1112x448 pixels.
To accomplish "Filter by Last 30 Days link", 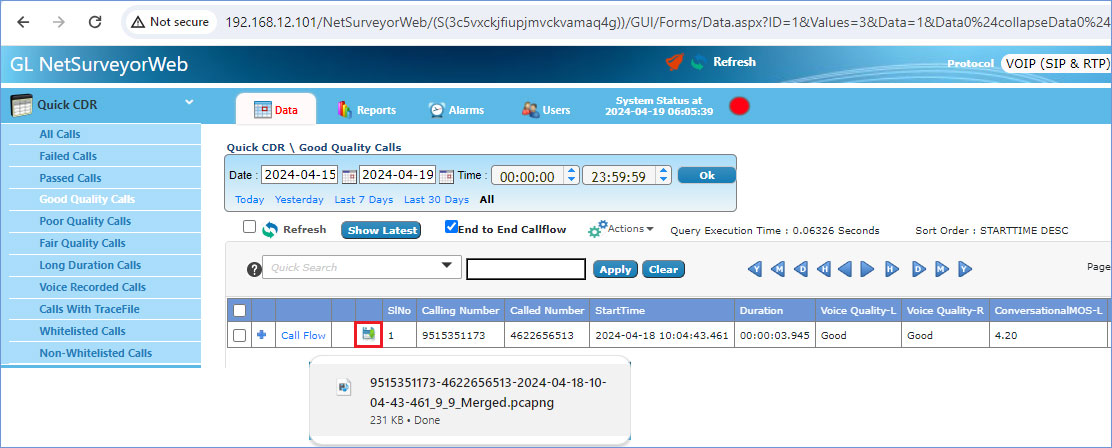I will [x=436, y=200].
